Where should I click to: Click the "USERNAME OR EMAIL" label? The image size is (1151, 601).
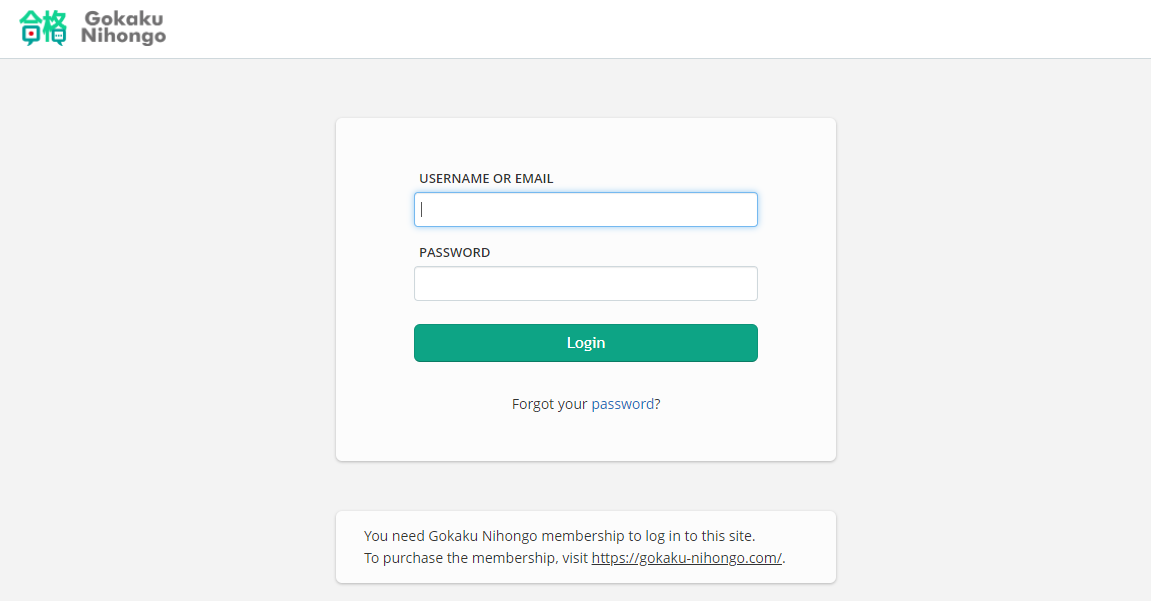[x=486, y=179]
